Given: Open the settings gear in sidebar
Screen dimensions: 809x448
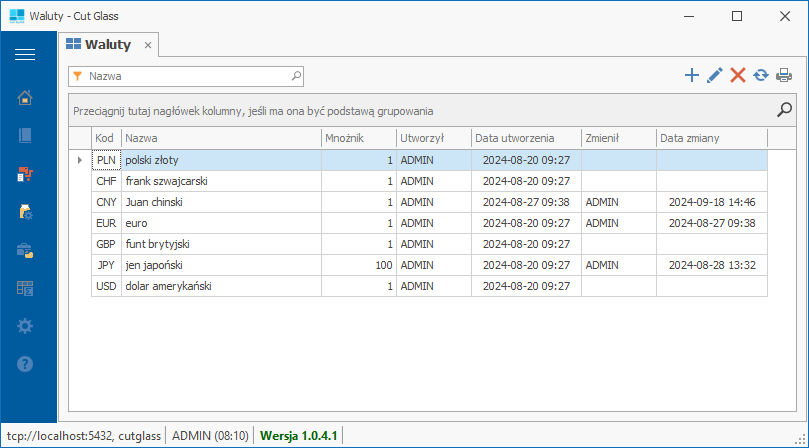Looking at the screenshot, I should coord(25,326).
